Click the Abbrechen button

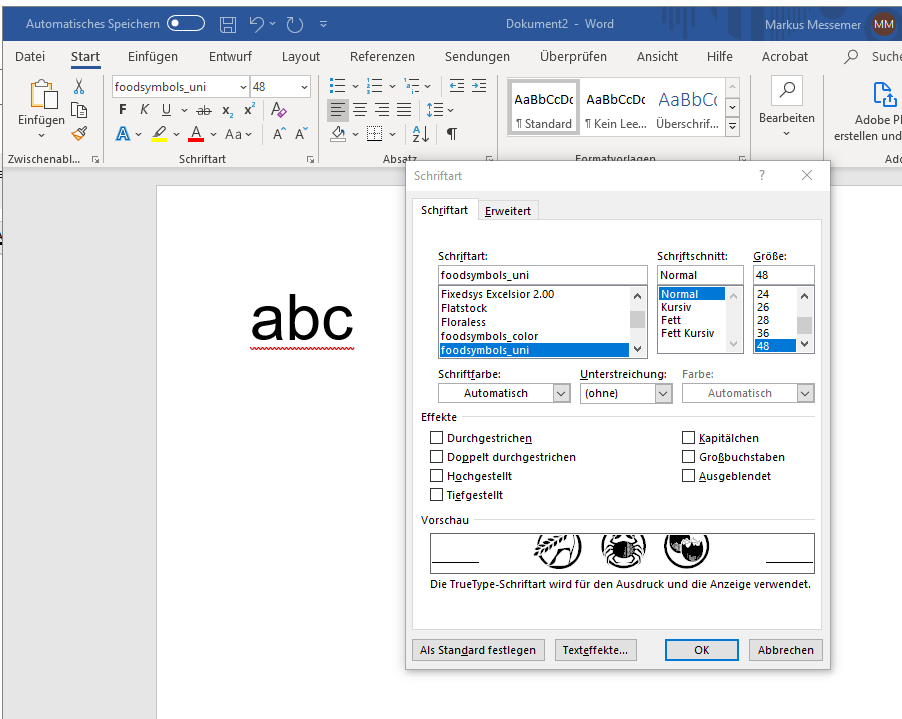[x=785, y=650]
